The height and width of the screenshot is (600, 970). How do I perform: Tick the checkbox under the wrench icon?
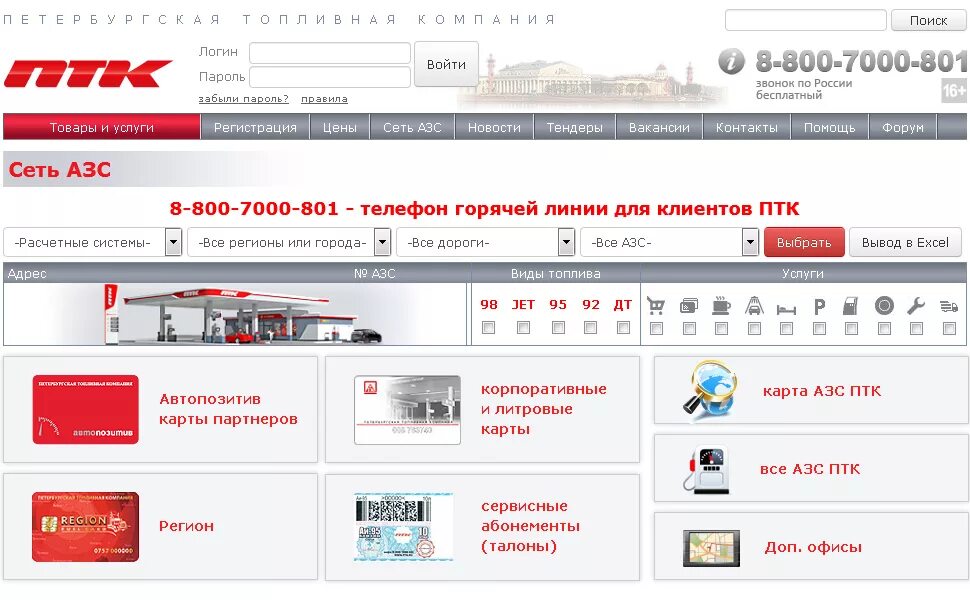[x=916, y=328]
